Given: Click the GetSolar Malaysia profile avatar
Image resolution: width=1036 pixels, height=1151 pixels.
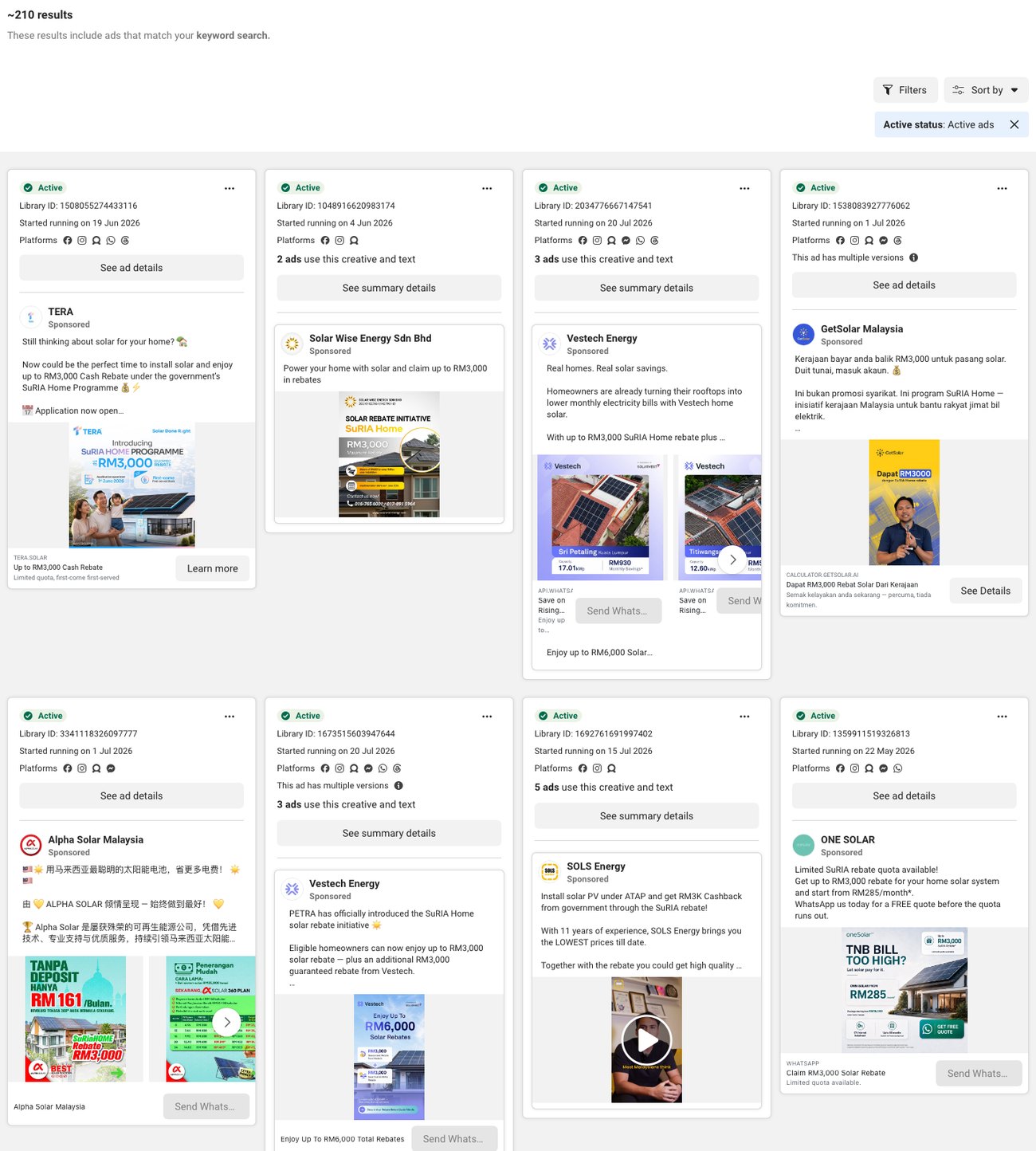Looking at the screenshot, I should (x=803, y=334).
